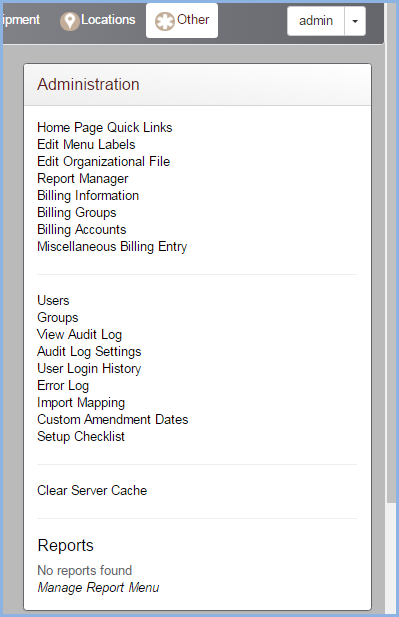Open Manage Report Menu link
399x617 pixels.
coord(98,587)
